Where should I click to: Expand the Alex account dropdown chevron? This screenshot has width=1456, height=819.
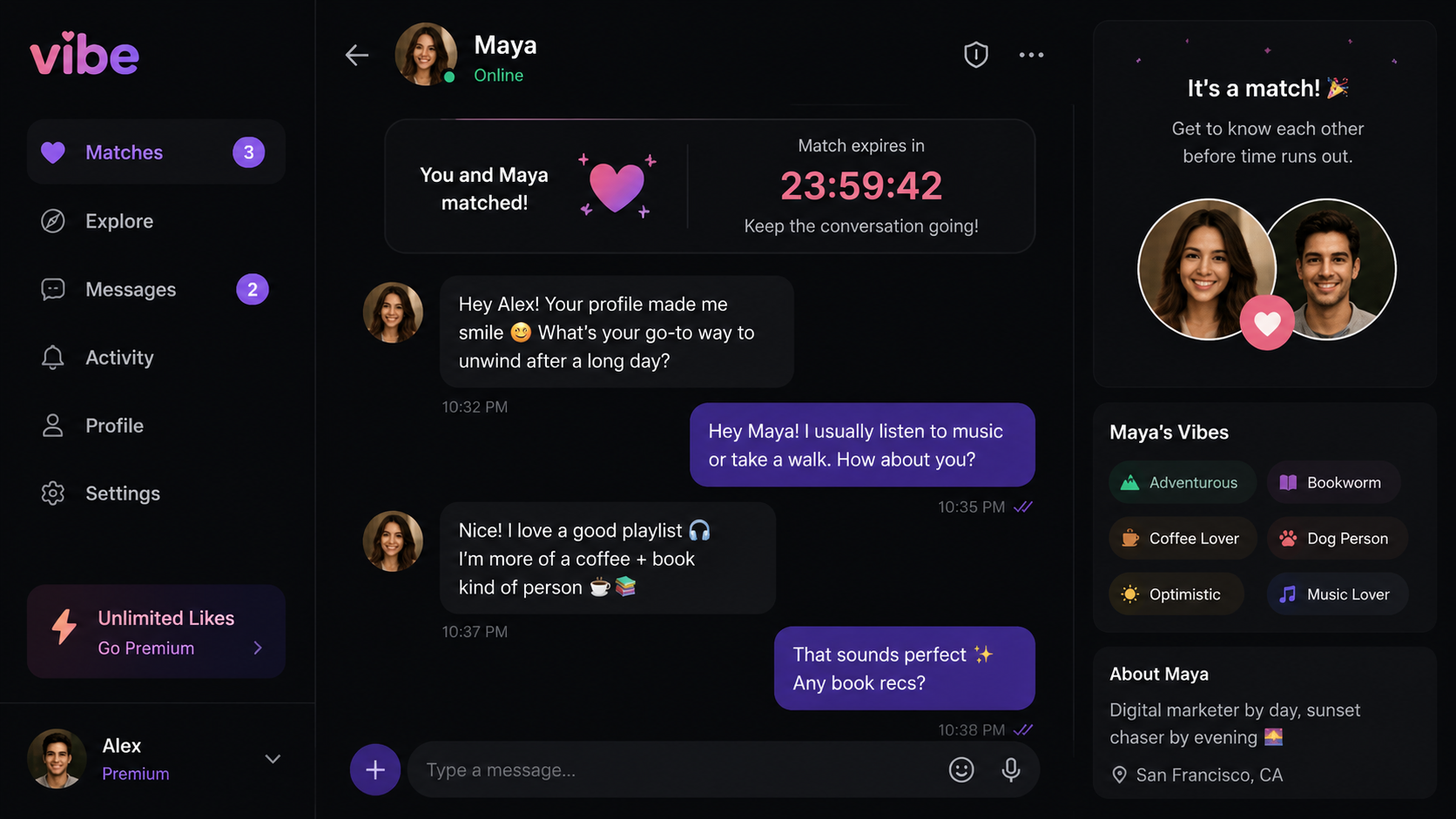click(273, 759)
